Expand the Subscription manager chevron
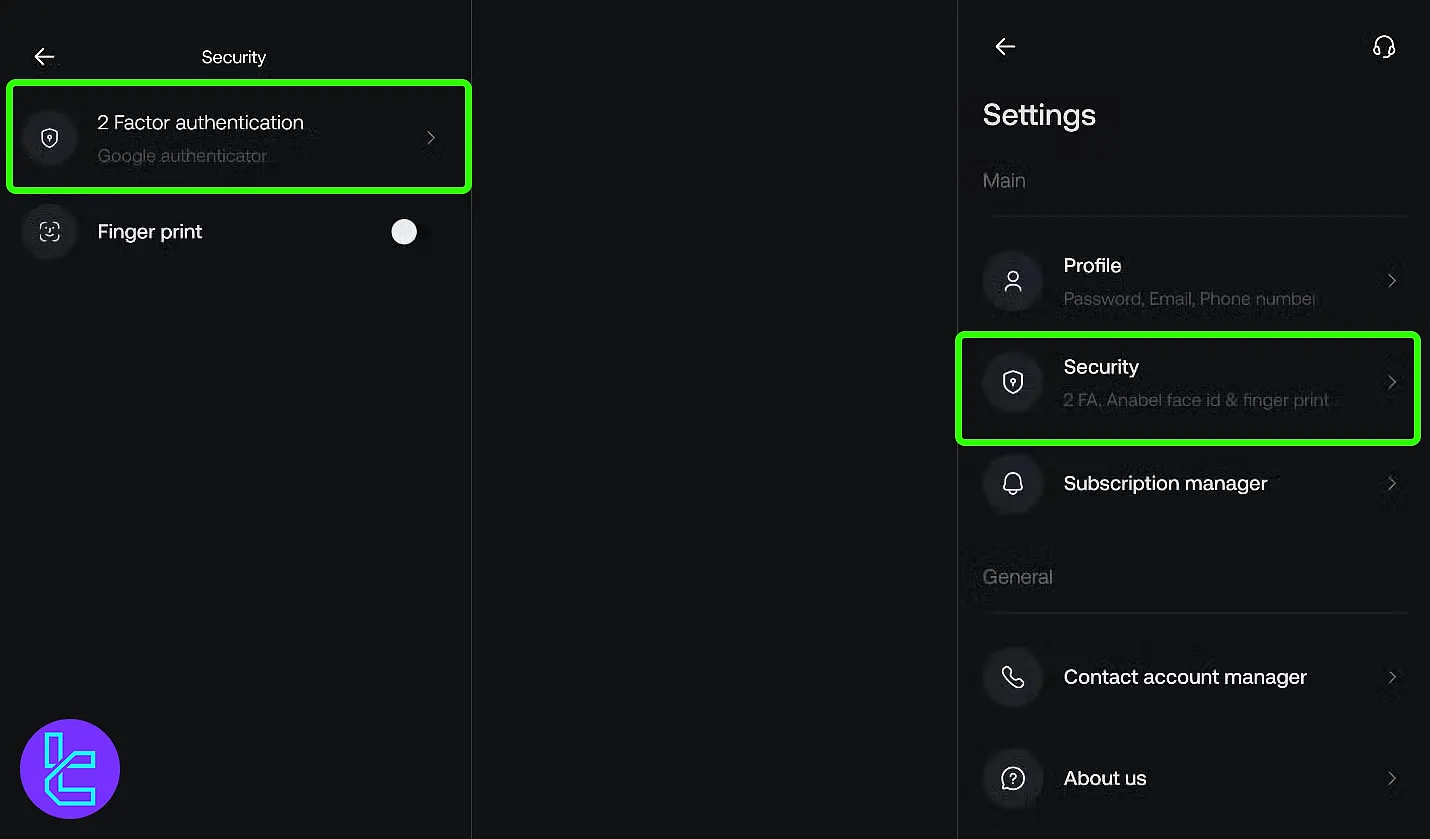 pyautogui.click(x=1392, y=484)
